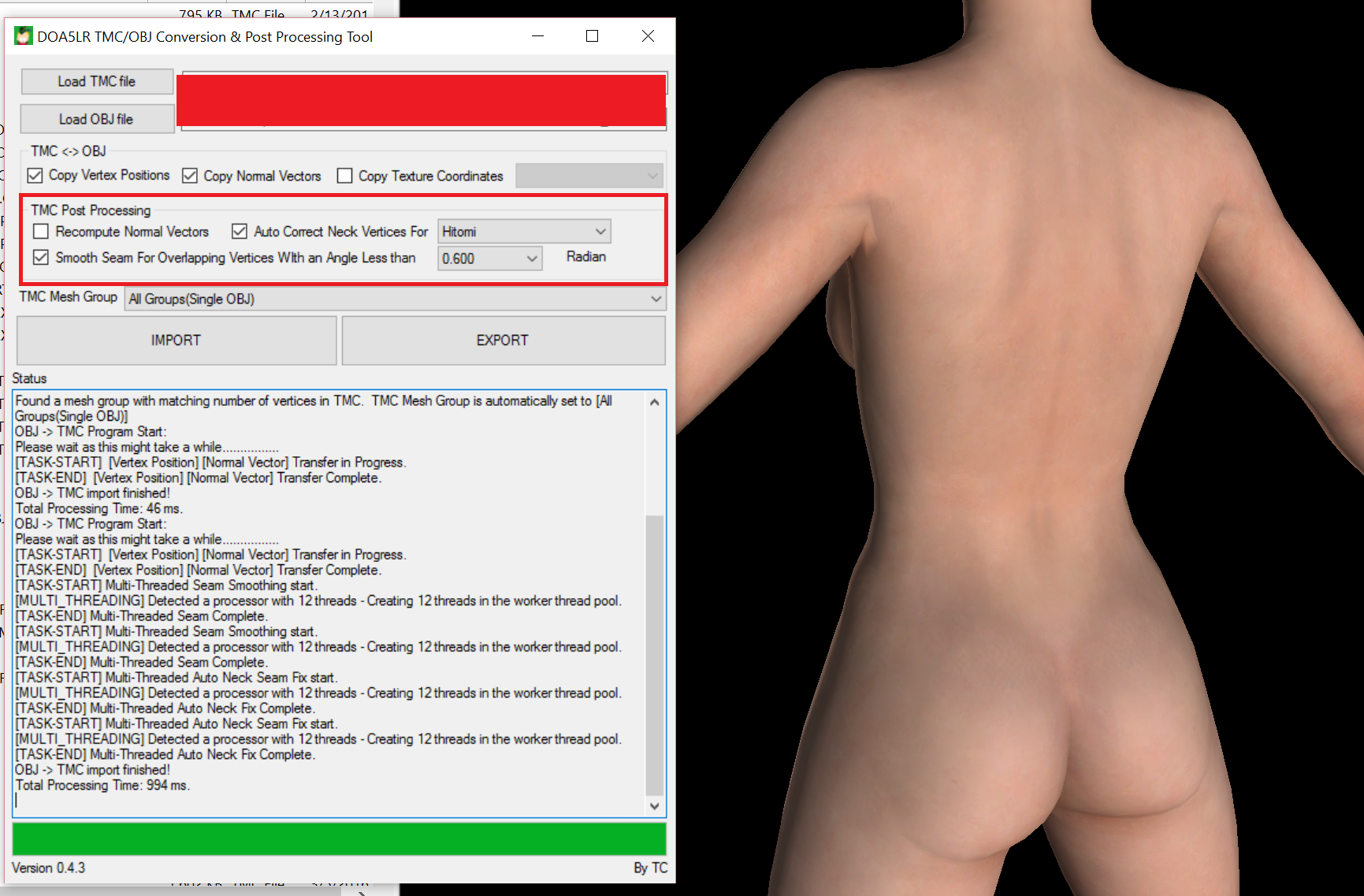
Task: Enable Copy Texture Coordinates checkbox
Action: pos(344,176)
